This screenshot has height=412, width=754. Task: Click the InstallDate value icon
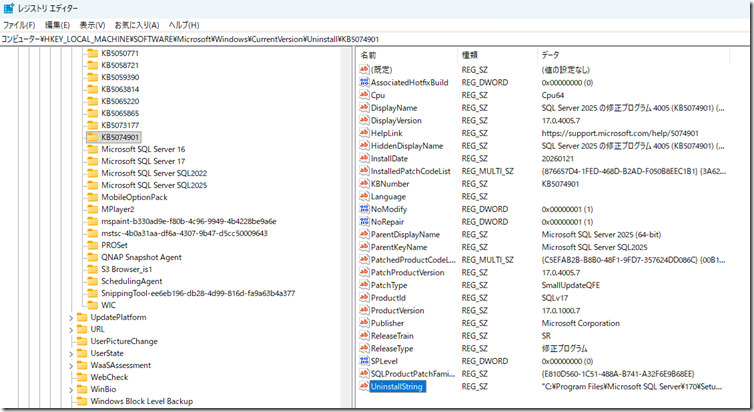[x=364, y=158]
